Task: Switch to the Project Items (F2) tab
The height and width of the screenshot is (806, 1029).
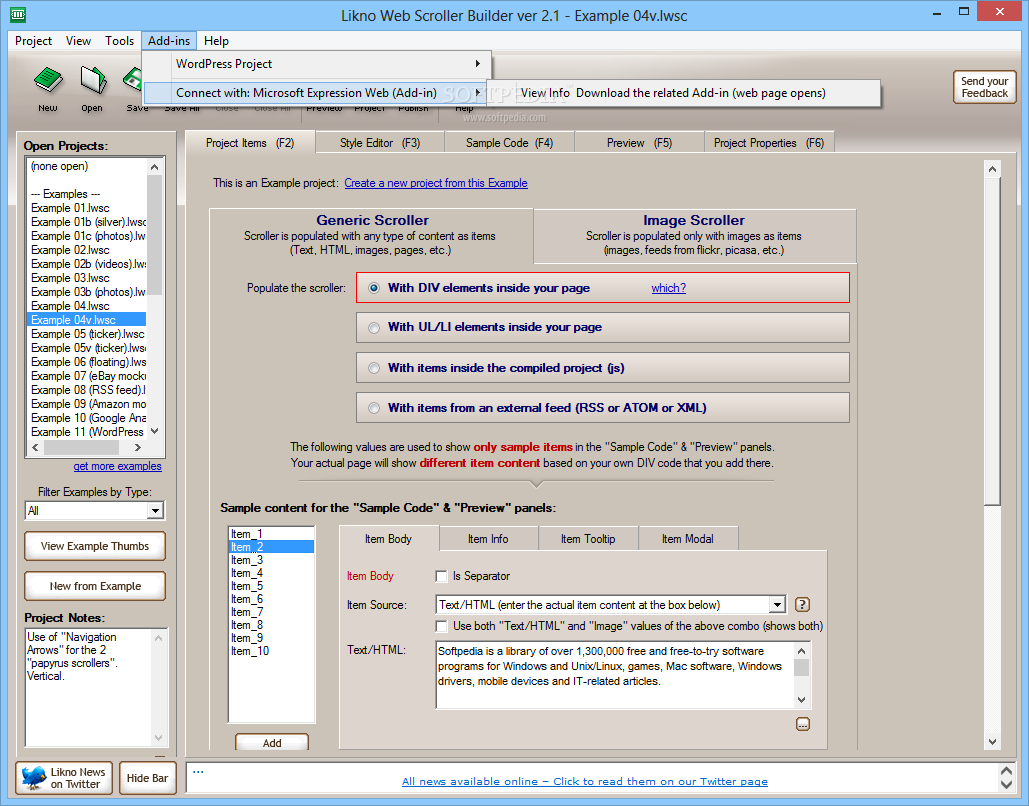Action: point(250,143)
